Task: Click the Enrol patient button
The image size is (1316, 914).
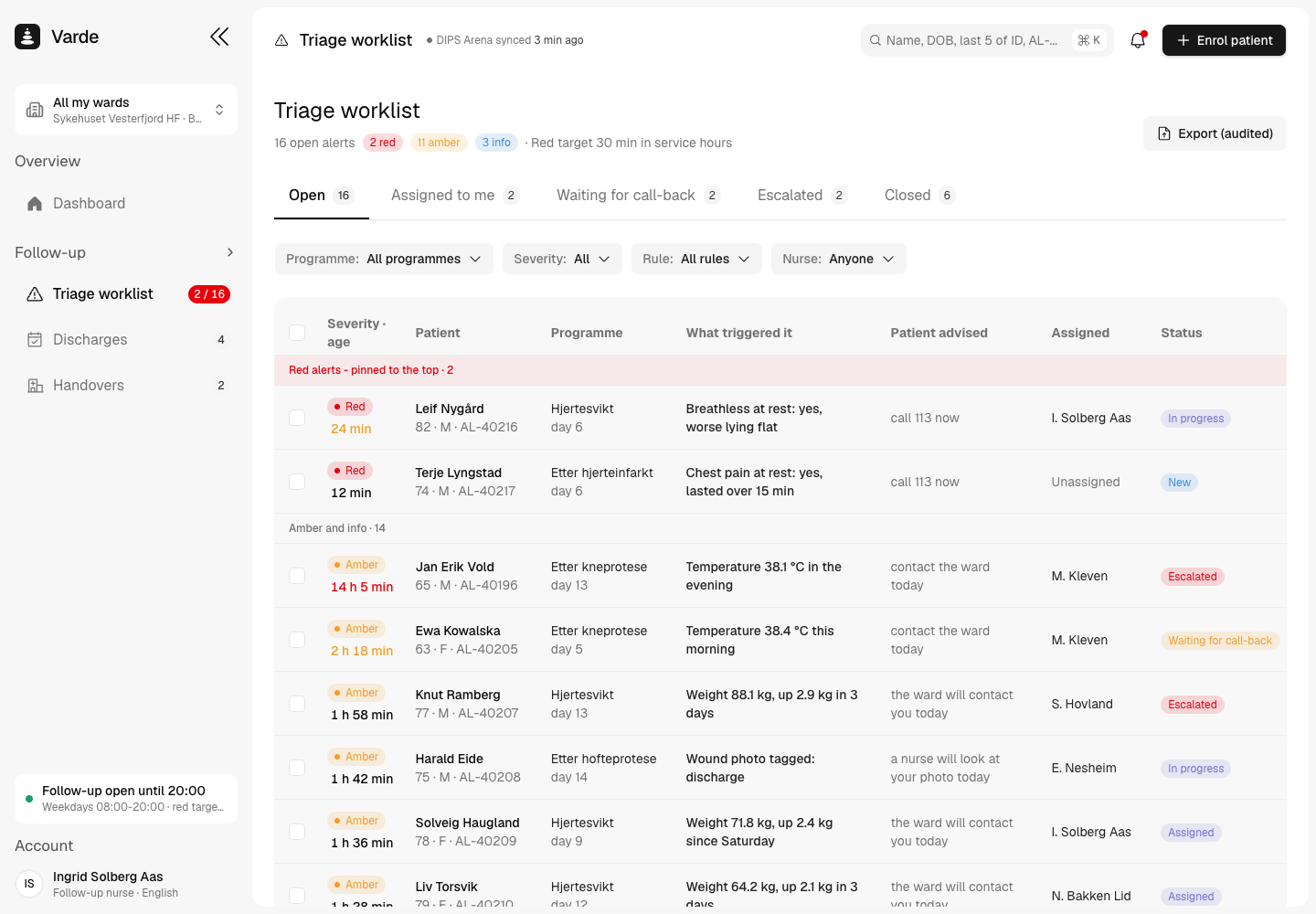Action: [x=1224, y=40]
